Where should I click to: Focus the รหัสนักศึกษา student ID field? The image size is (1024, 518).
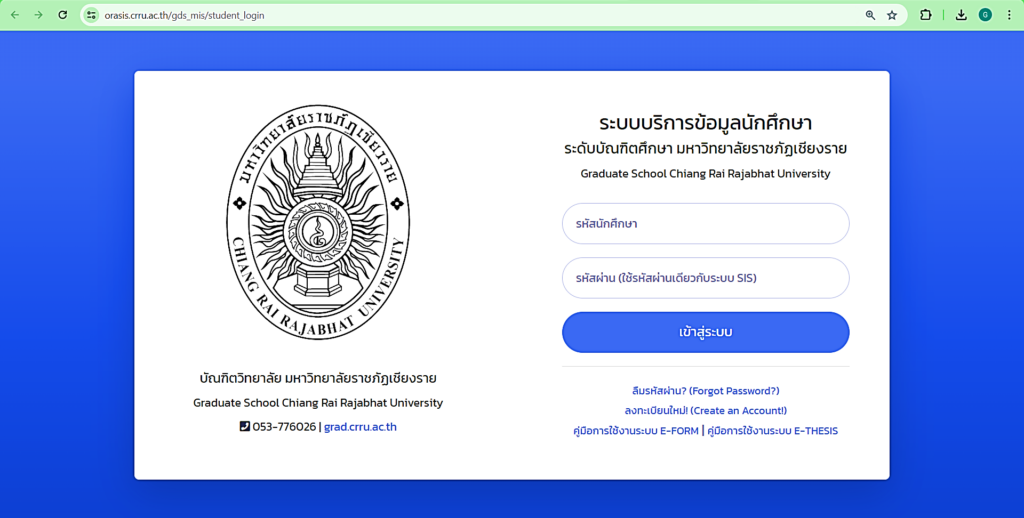pos(705,223)
